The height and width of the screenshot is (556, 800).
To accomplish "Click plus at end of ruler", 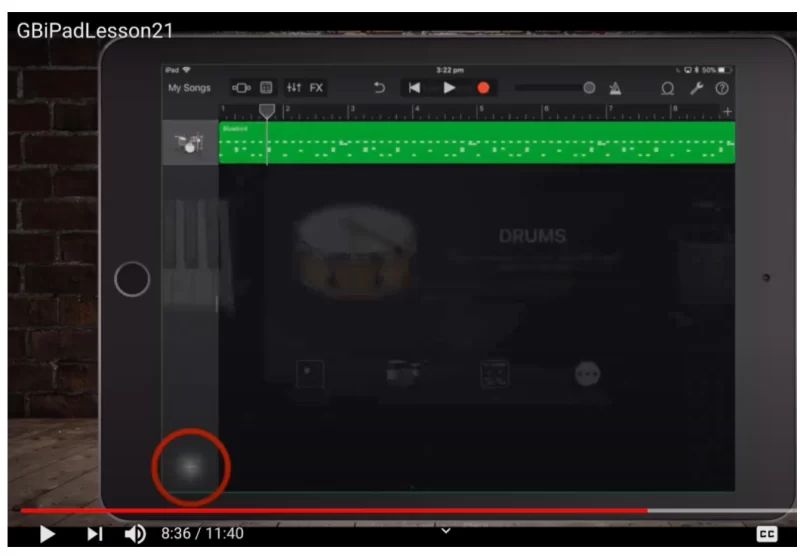I will (x=727, y=111).
